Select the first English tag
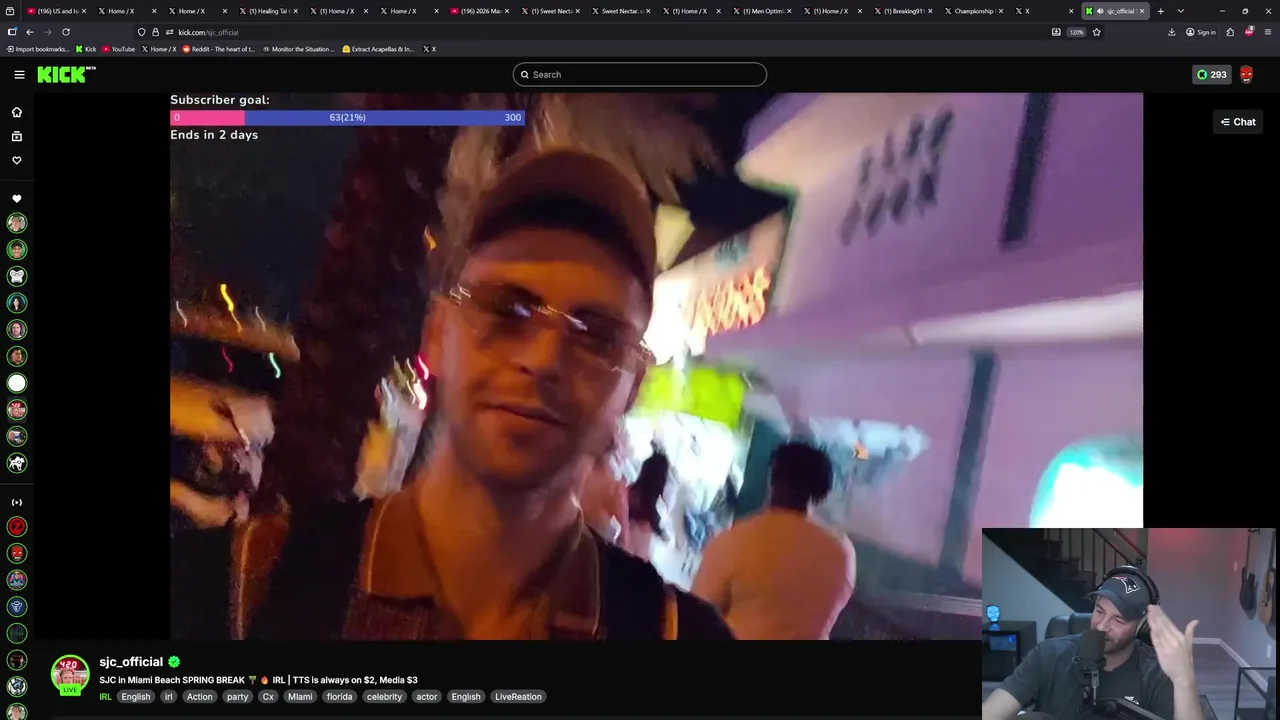 pyautogui.click(x=136, y=697)
